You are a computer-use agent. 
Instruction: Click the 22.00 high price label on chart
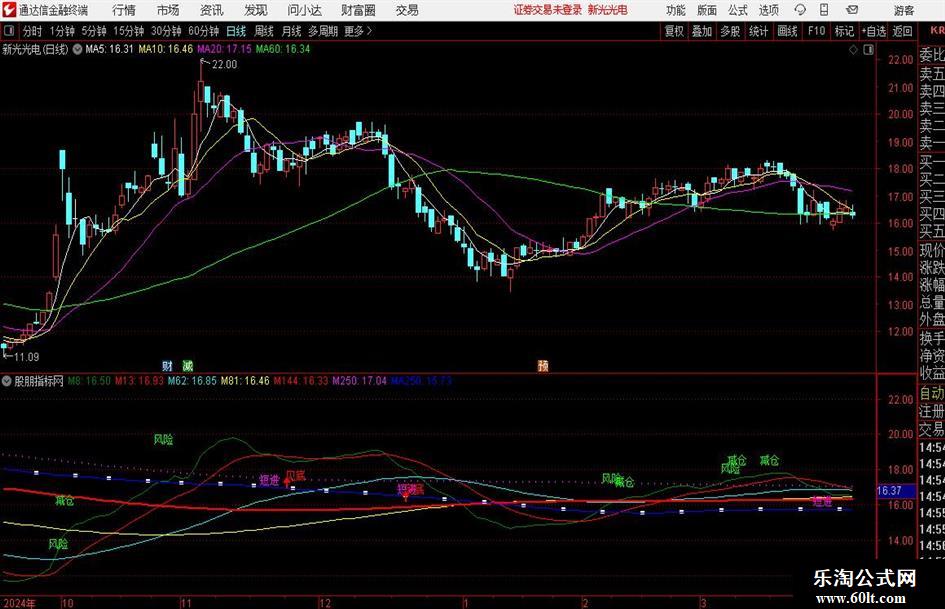pos(224,65)
